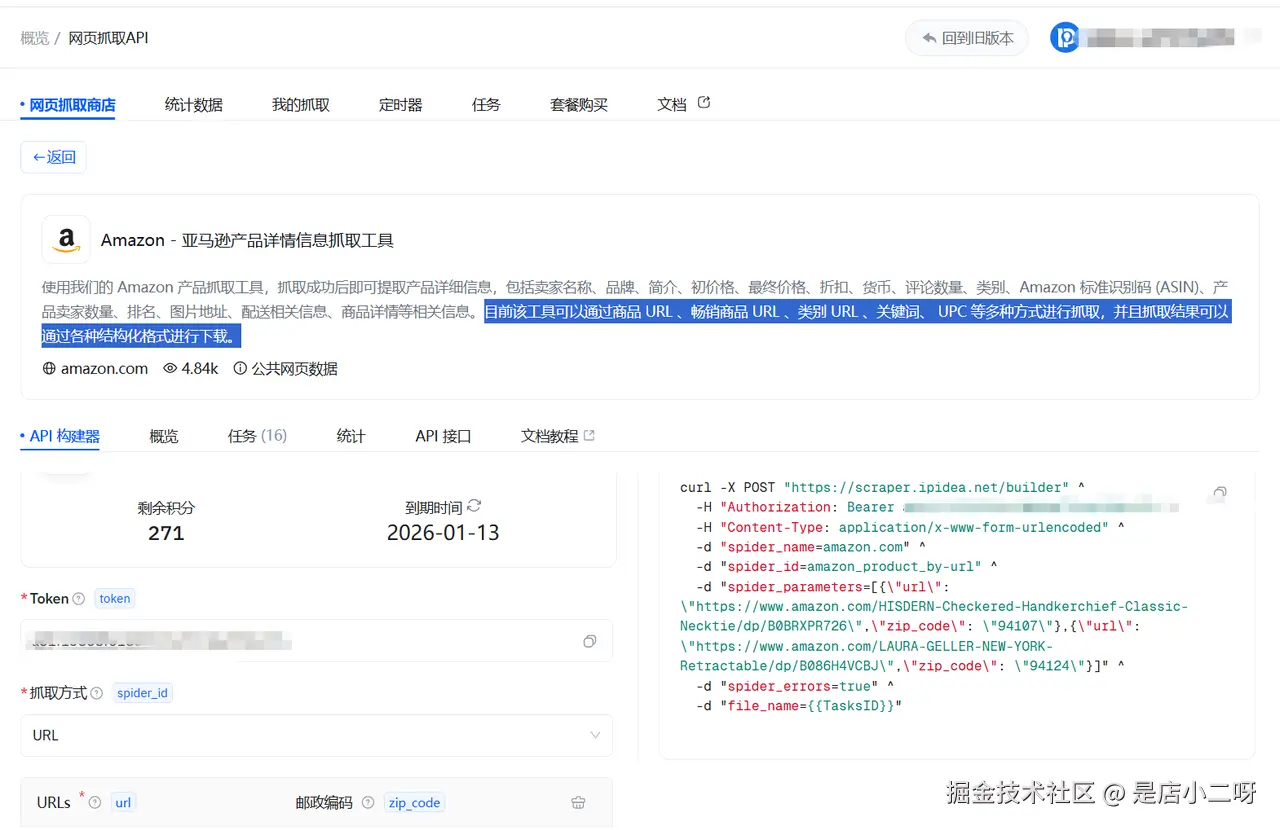Image resolution: width=1280 pixels, height=830 pixels.
Task: Refresh the 到期时间 expiry date
Action: click(x=474, y=506)
